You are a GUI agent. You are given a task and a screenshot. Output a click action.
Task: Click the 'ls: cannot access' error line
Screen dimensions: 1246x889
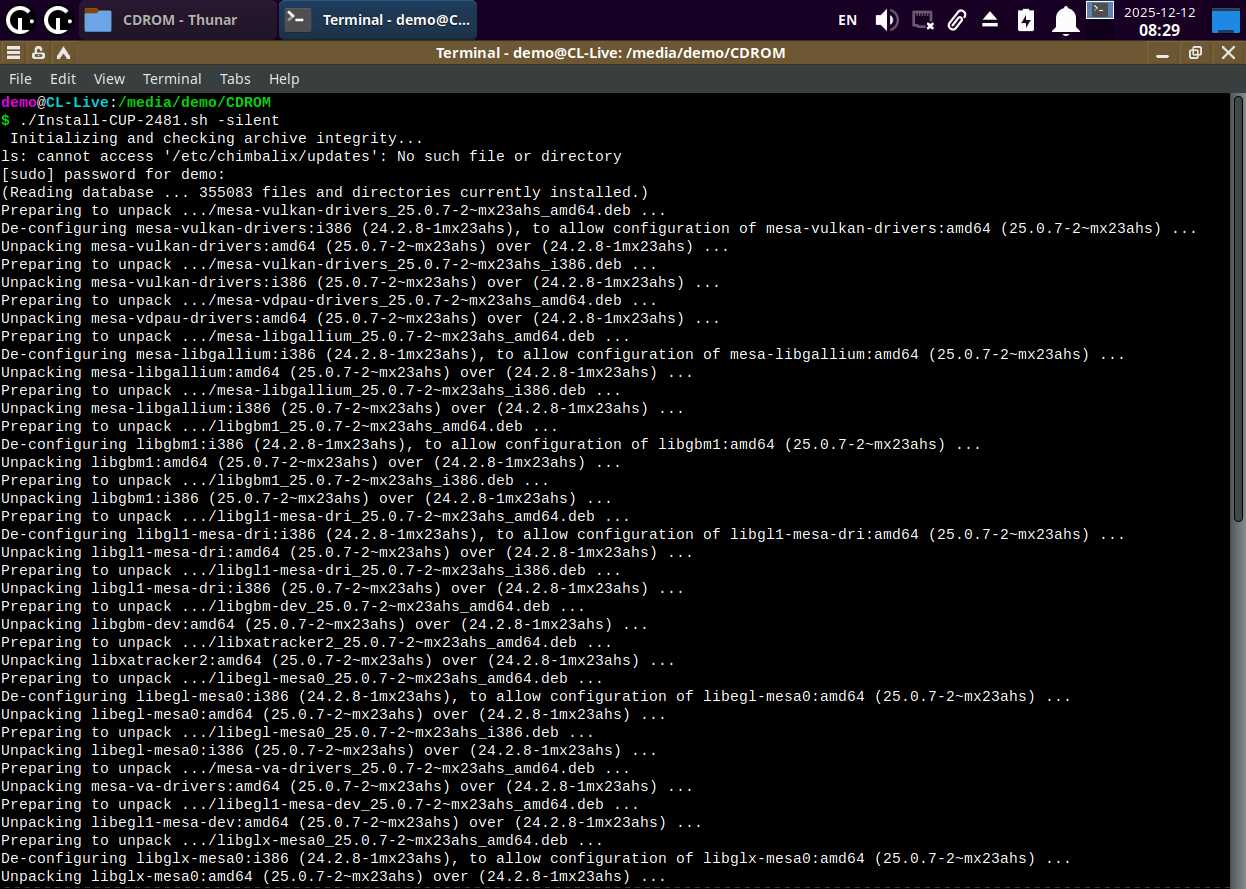[x=311, y=156]
